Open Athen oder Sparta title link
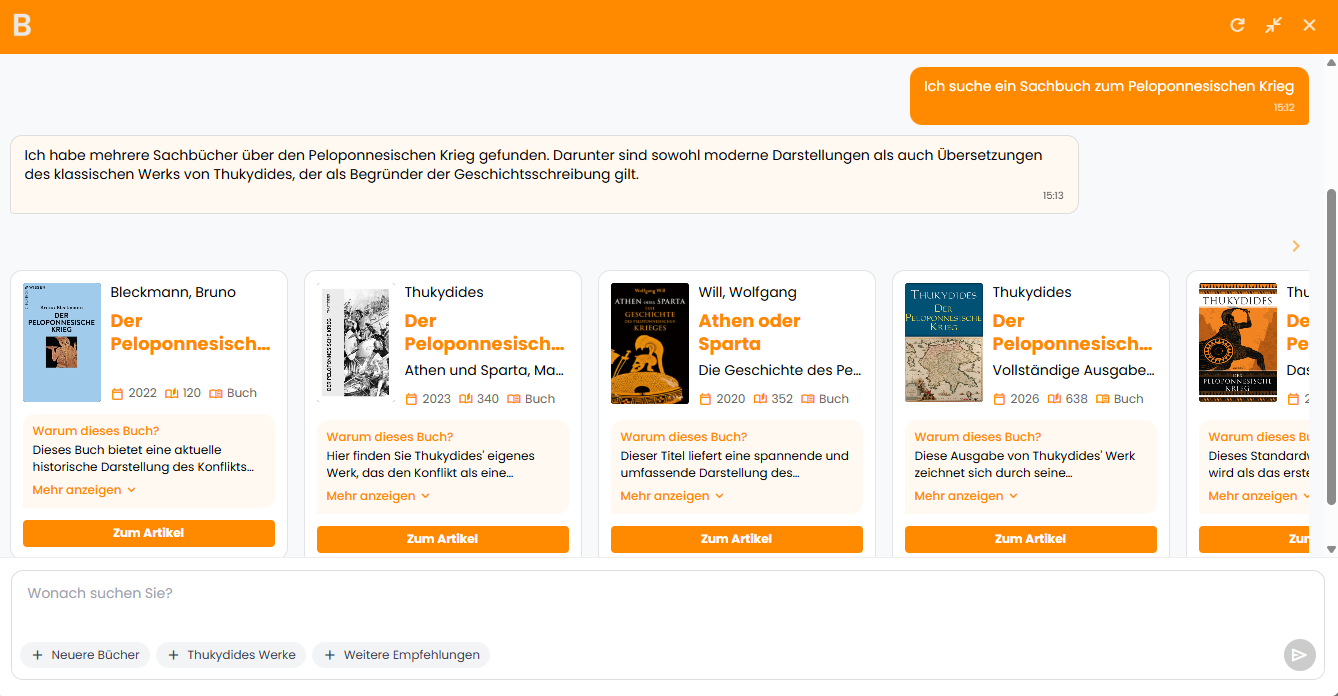The image size is (1338, 696). [749, 332]
